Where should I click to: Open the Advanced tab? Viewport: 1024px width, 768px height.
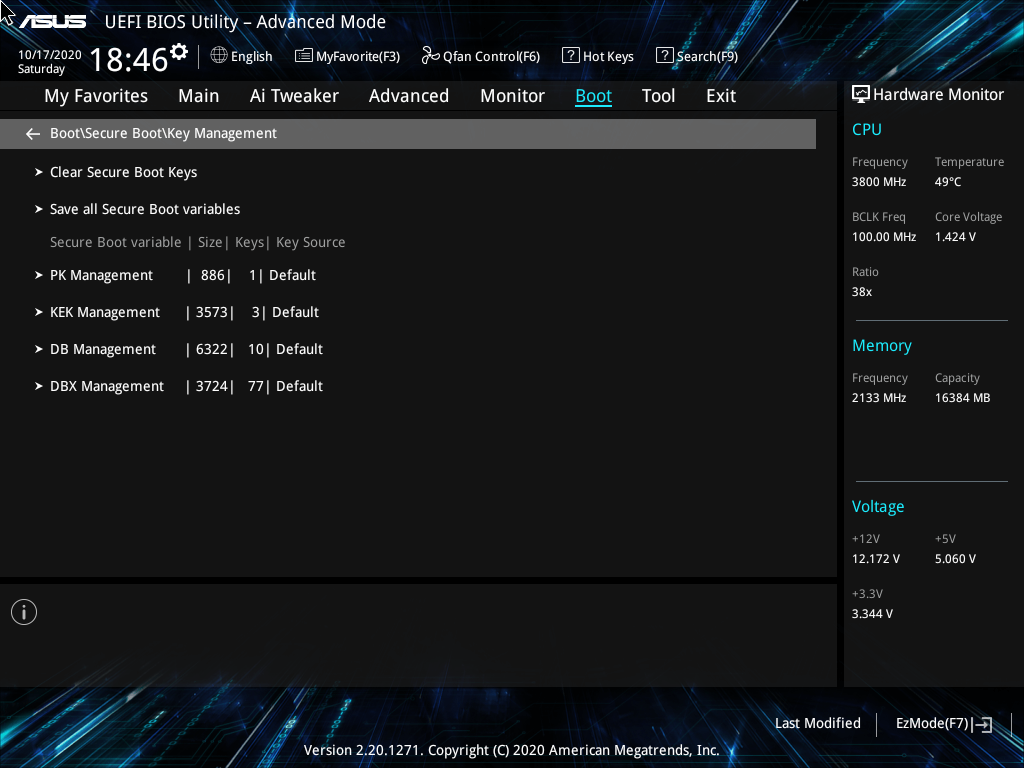(x=409, y=96)
